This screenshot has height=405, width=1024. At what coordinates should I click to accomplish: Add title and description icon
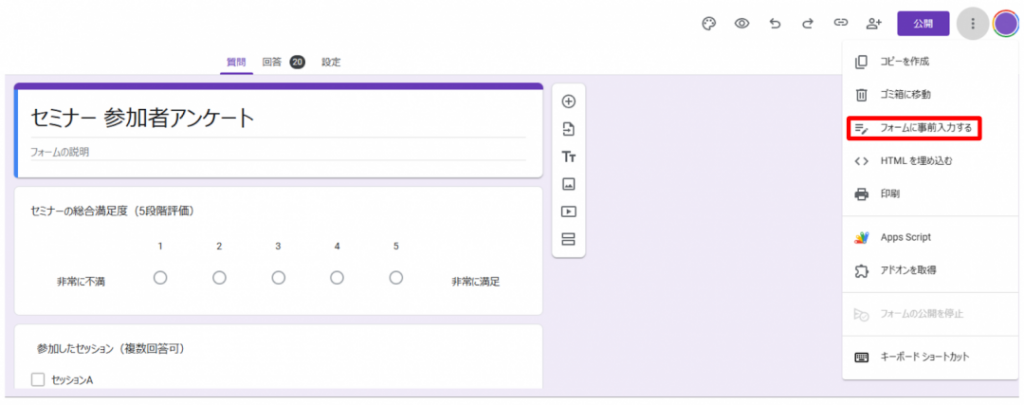[569, 157]
